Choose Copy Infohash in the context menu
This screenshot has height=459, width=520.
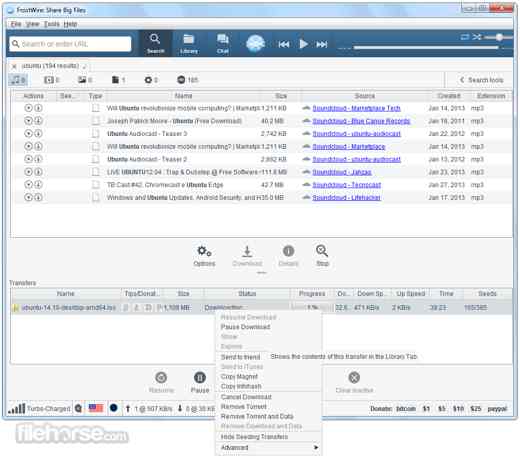coord(241,386)
